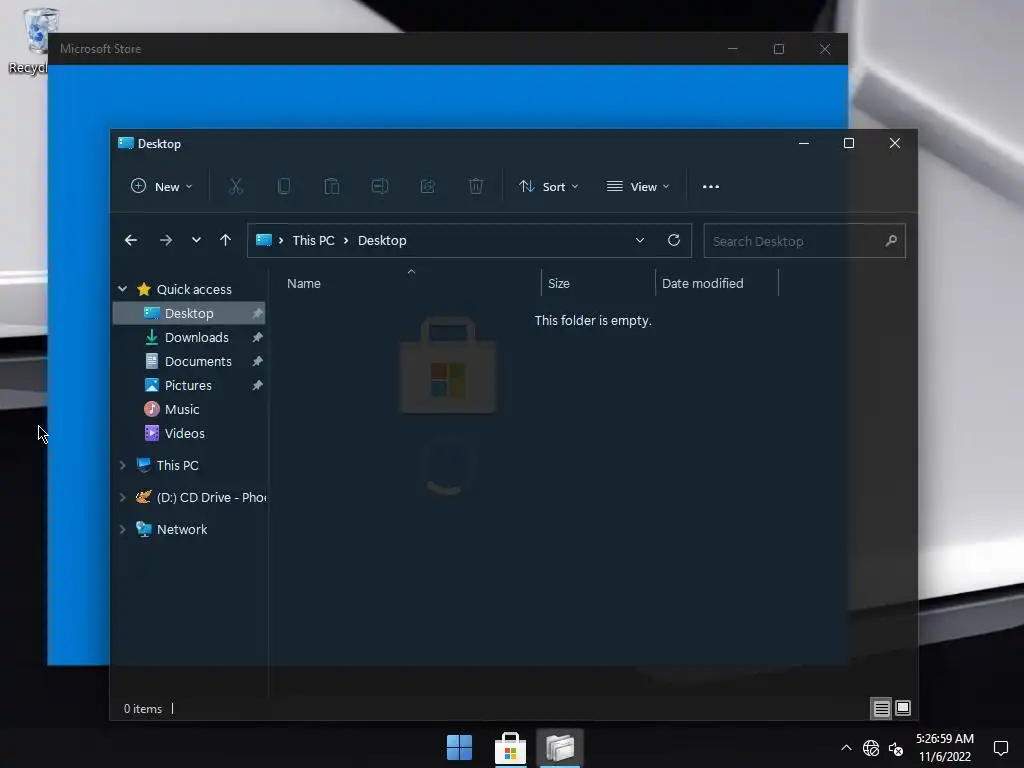1024x768 pixels.
Task: Open the Sort dropdown
Action: (549, 187)
